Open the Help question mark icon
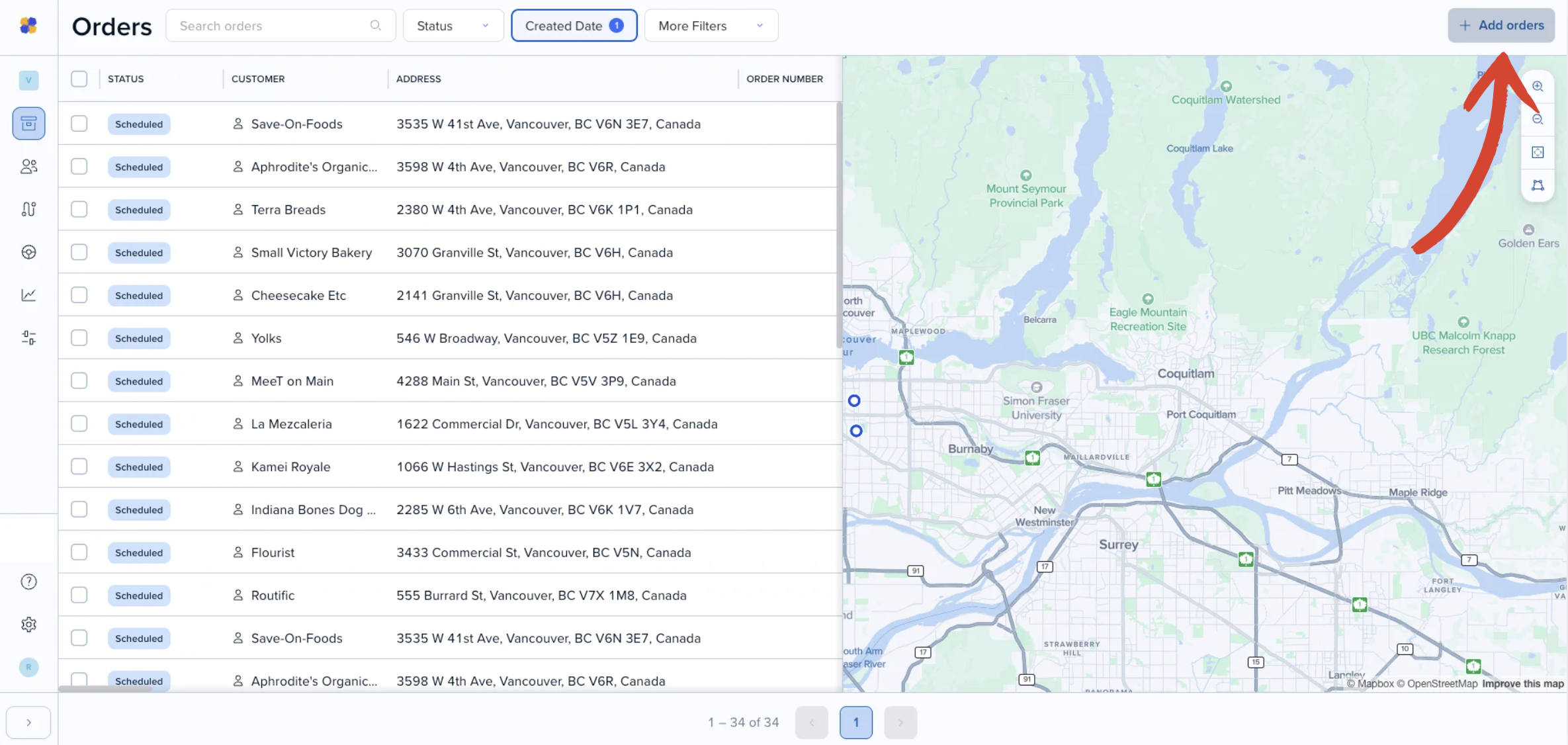The image size is (1568, 745). pyautogui.click(x=28, y=582)
